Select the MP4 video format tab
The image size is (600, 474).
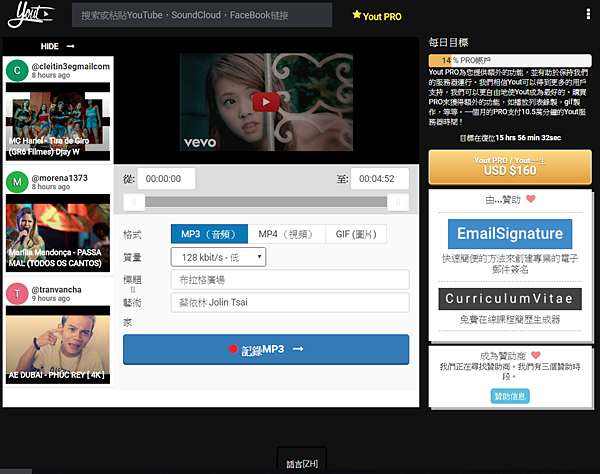coord(287,234)
